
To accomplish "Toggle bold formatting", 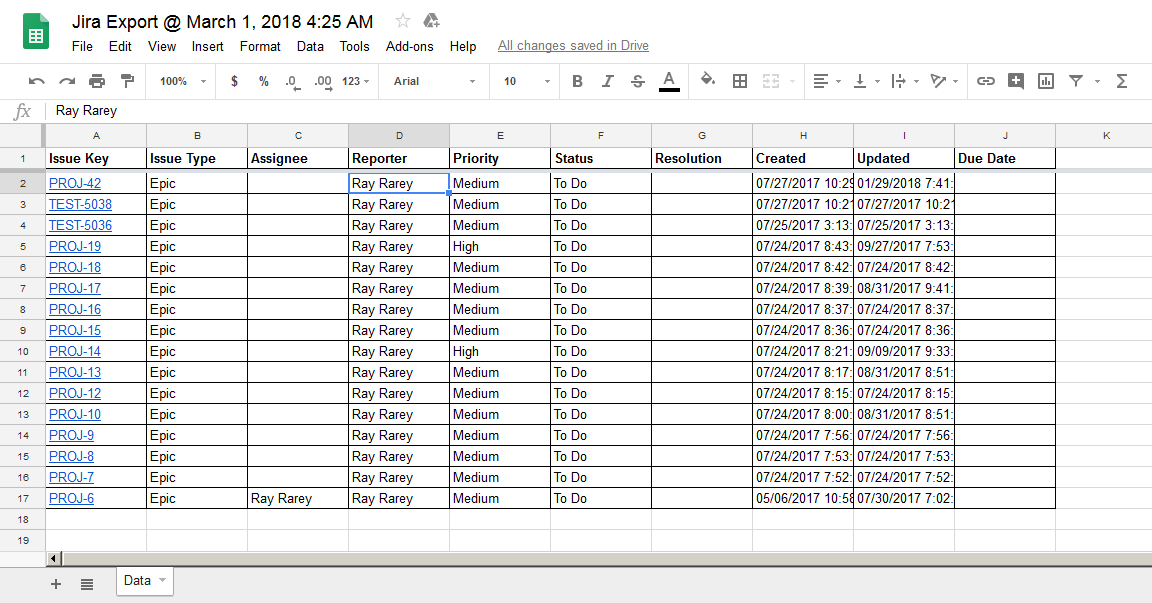I will (x=577, y=81).
